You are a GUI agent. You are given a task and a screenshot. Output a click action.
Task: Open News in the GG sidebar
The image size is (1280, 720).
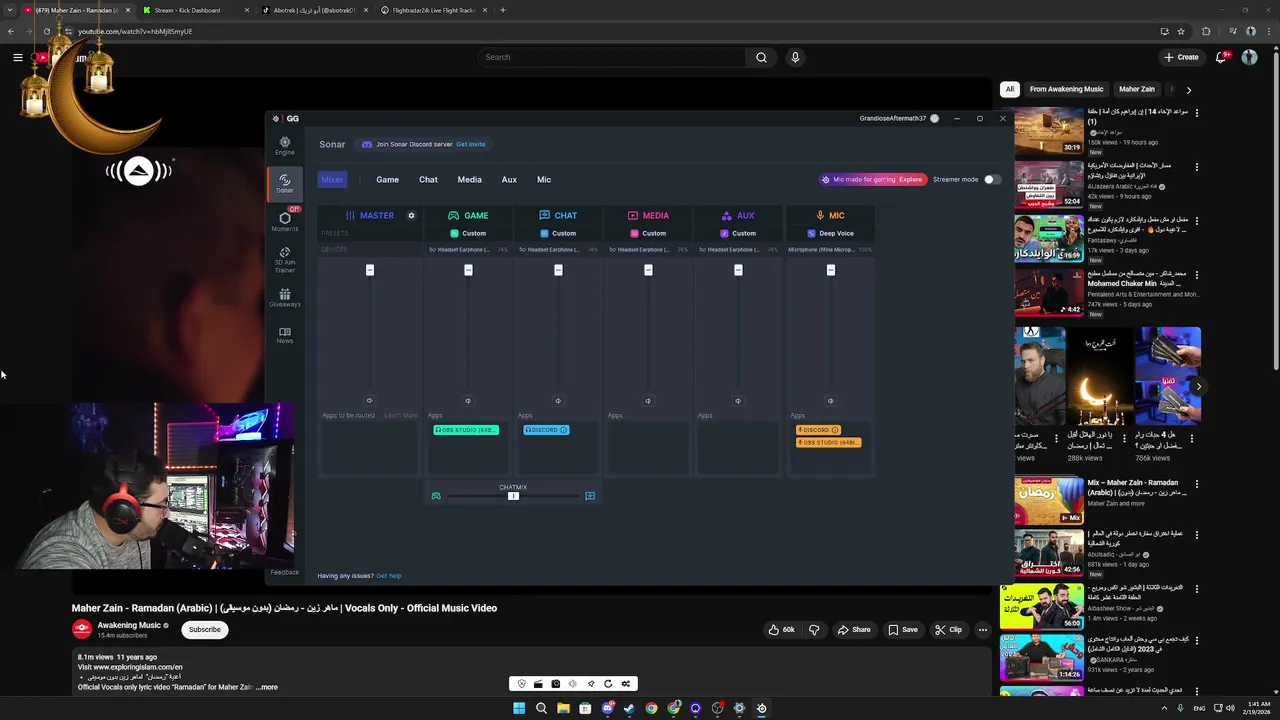tap(285, 335)
